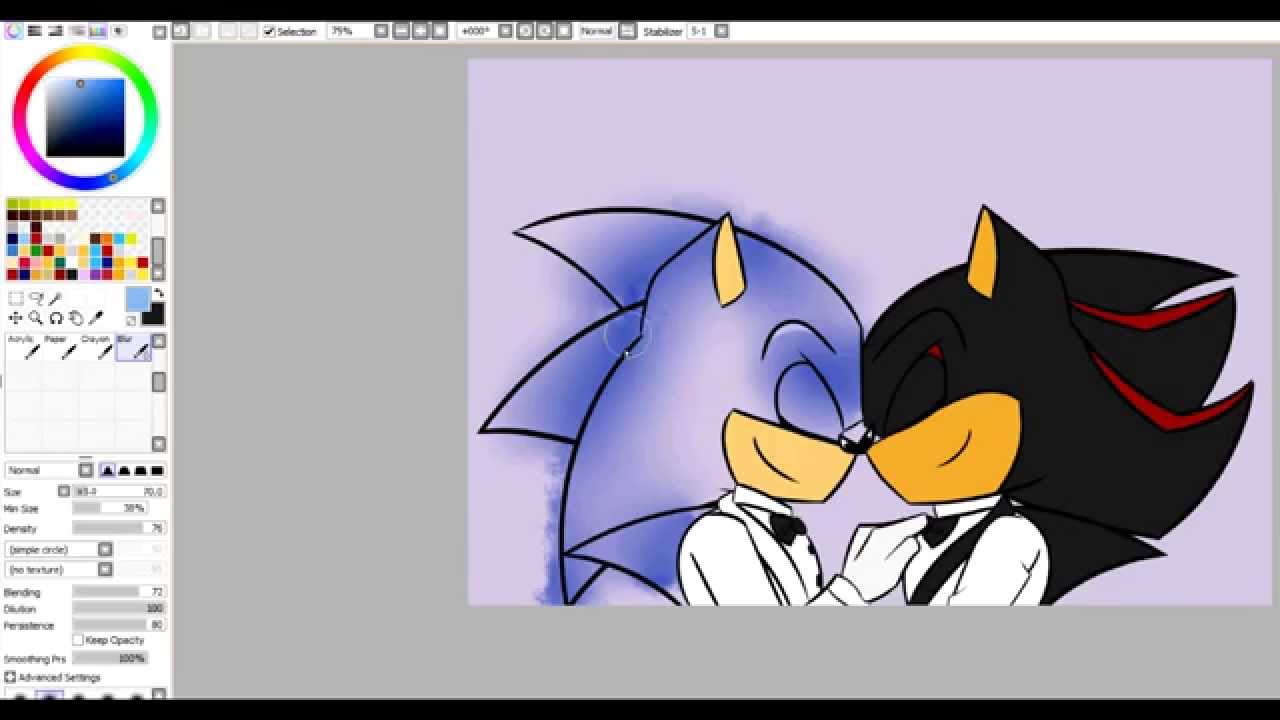Click the Normal view mode field in toolbar

[x=597, y=31]
